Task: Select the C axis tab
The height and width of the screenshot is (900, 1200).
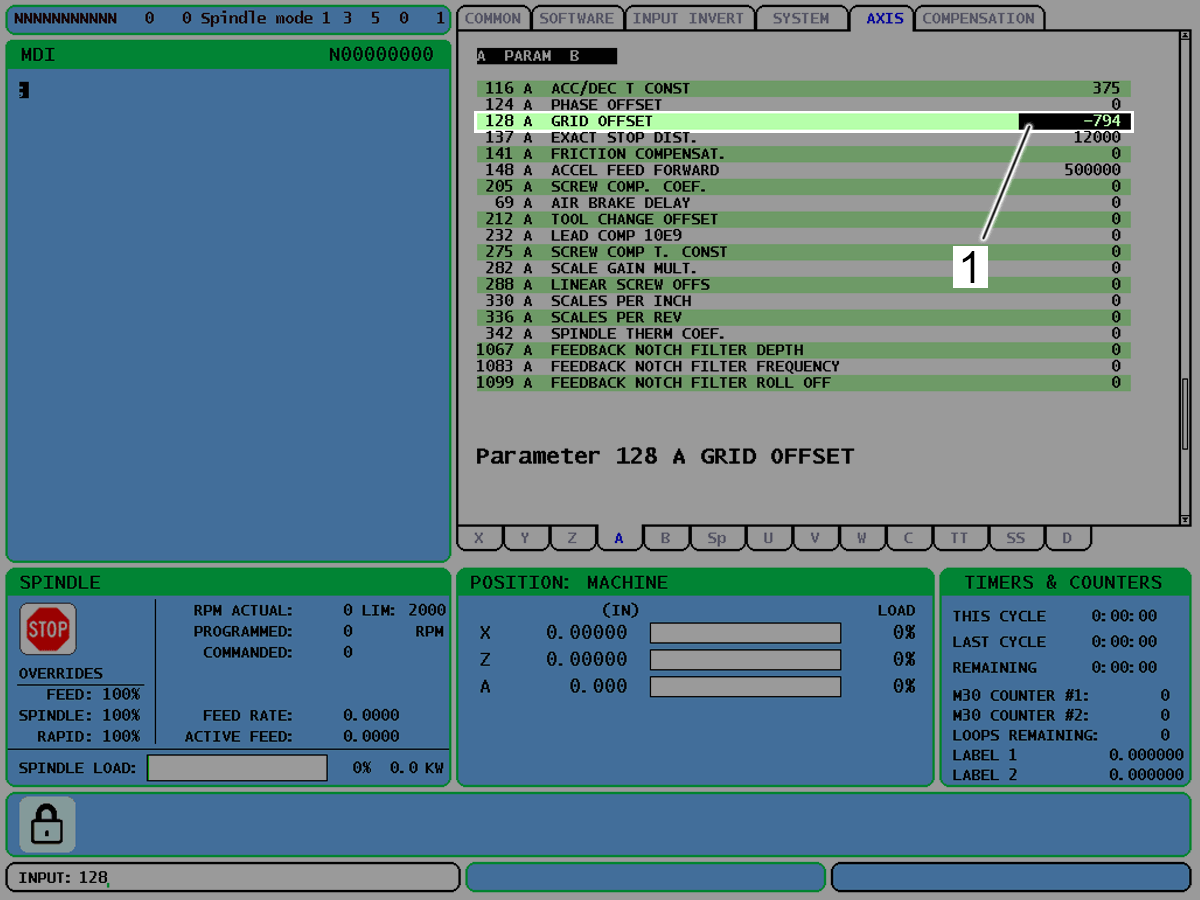Action: (x=908, y=538)
